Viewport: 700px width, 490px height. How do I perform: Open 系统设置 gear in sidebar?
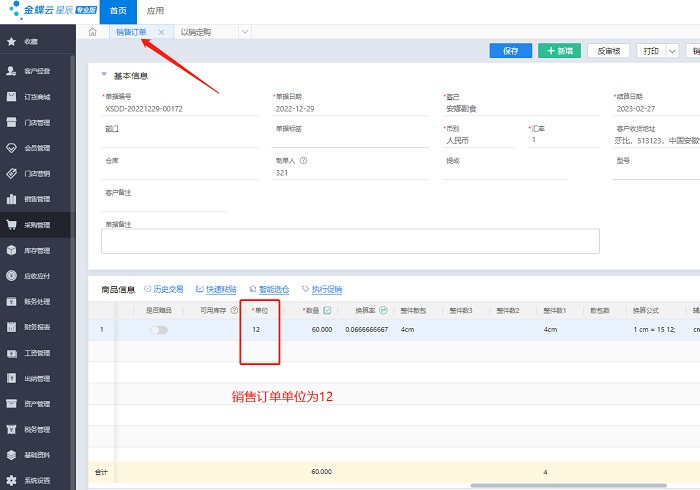(12, 479)
